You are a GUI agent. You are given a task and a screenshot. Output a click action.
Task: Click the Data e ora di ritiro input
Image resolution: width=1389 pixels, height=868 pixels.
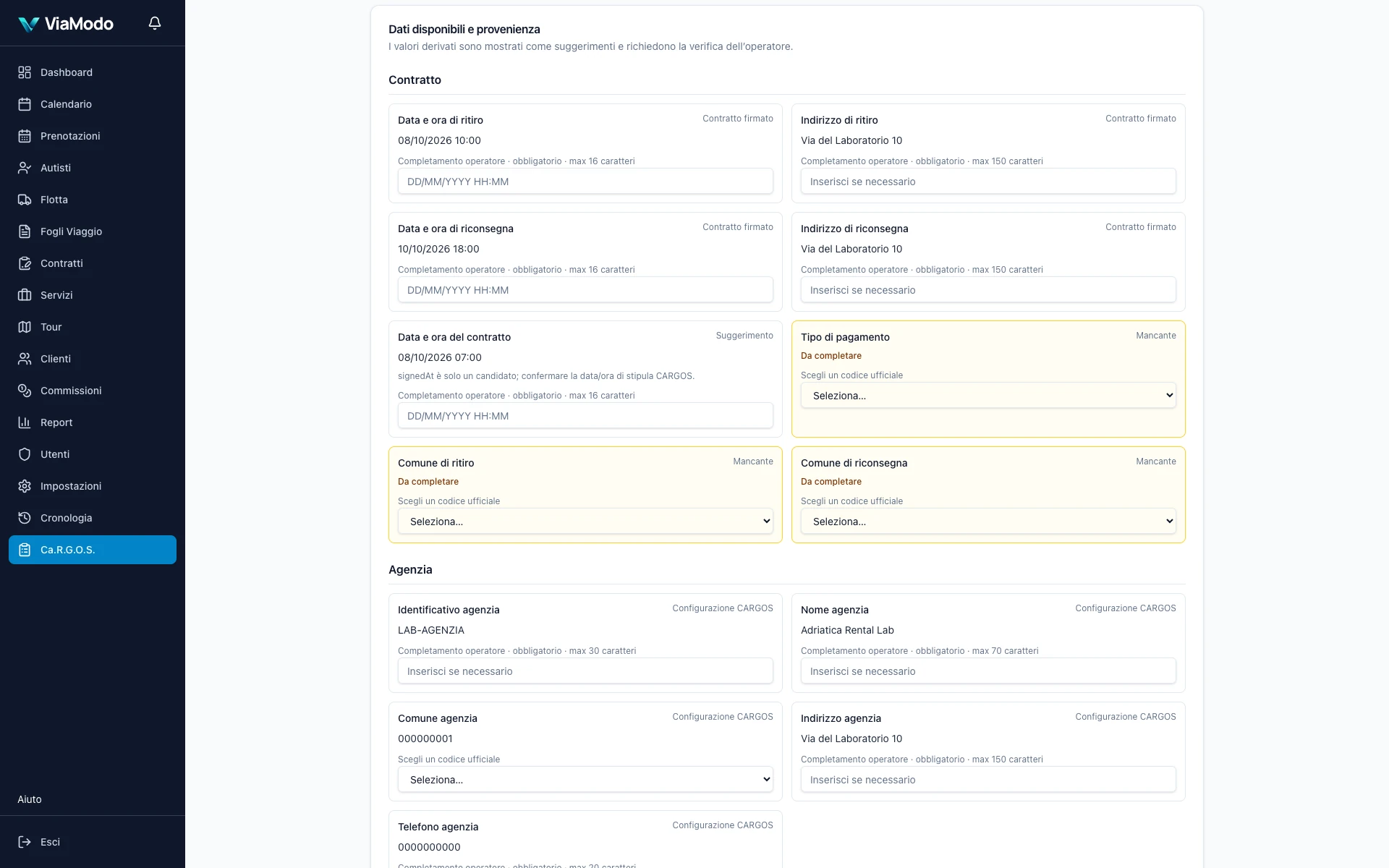(x=585, y=182)
